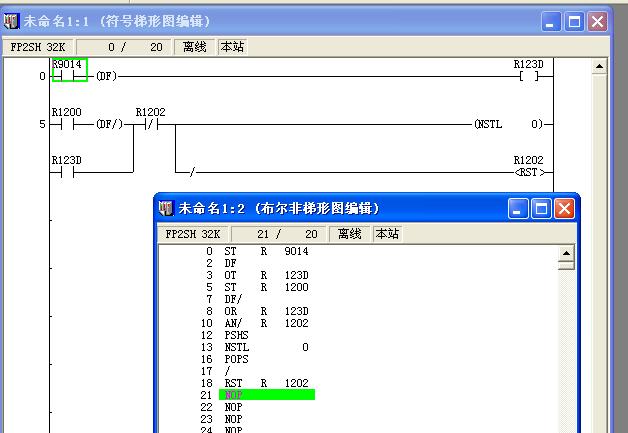Image resolution: width=628 pixels, height=433 pixels.
Task: Select the R1200 contact on rung 5
Action: [x=66, y=120]
